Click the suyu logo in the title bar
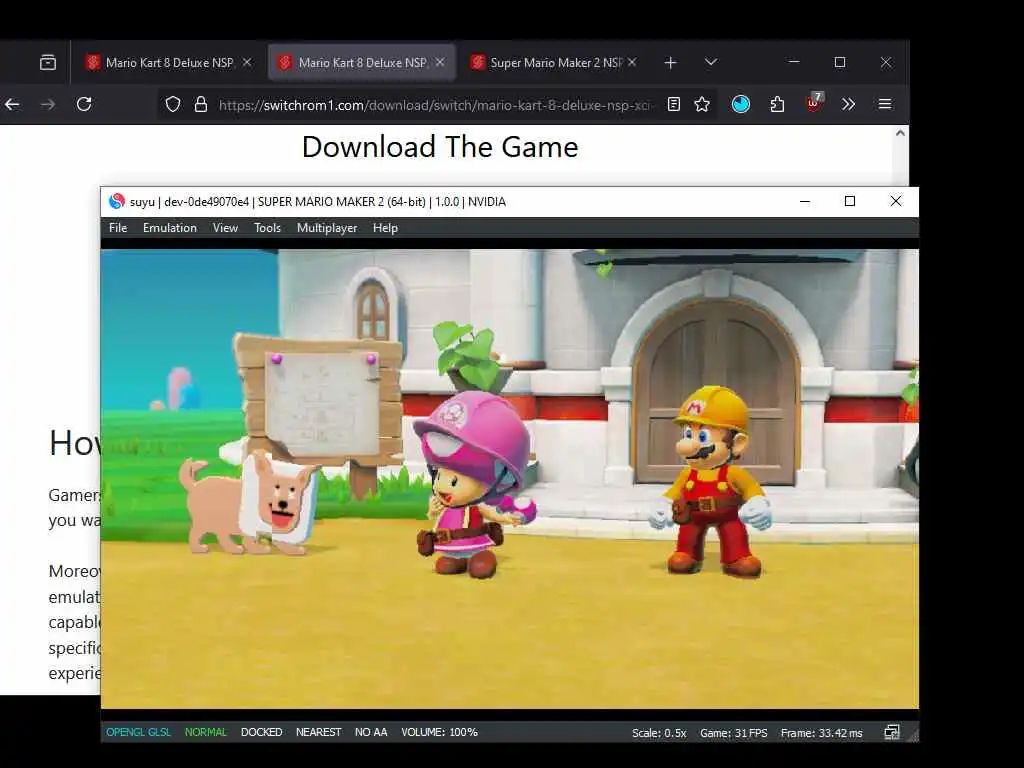Viewport: 1024px width, 768px height. click(117, 201)
